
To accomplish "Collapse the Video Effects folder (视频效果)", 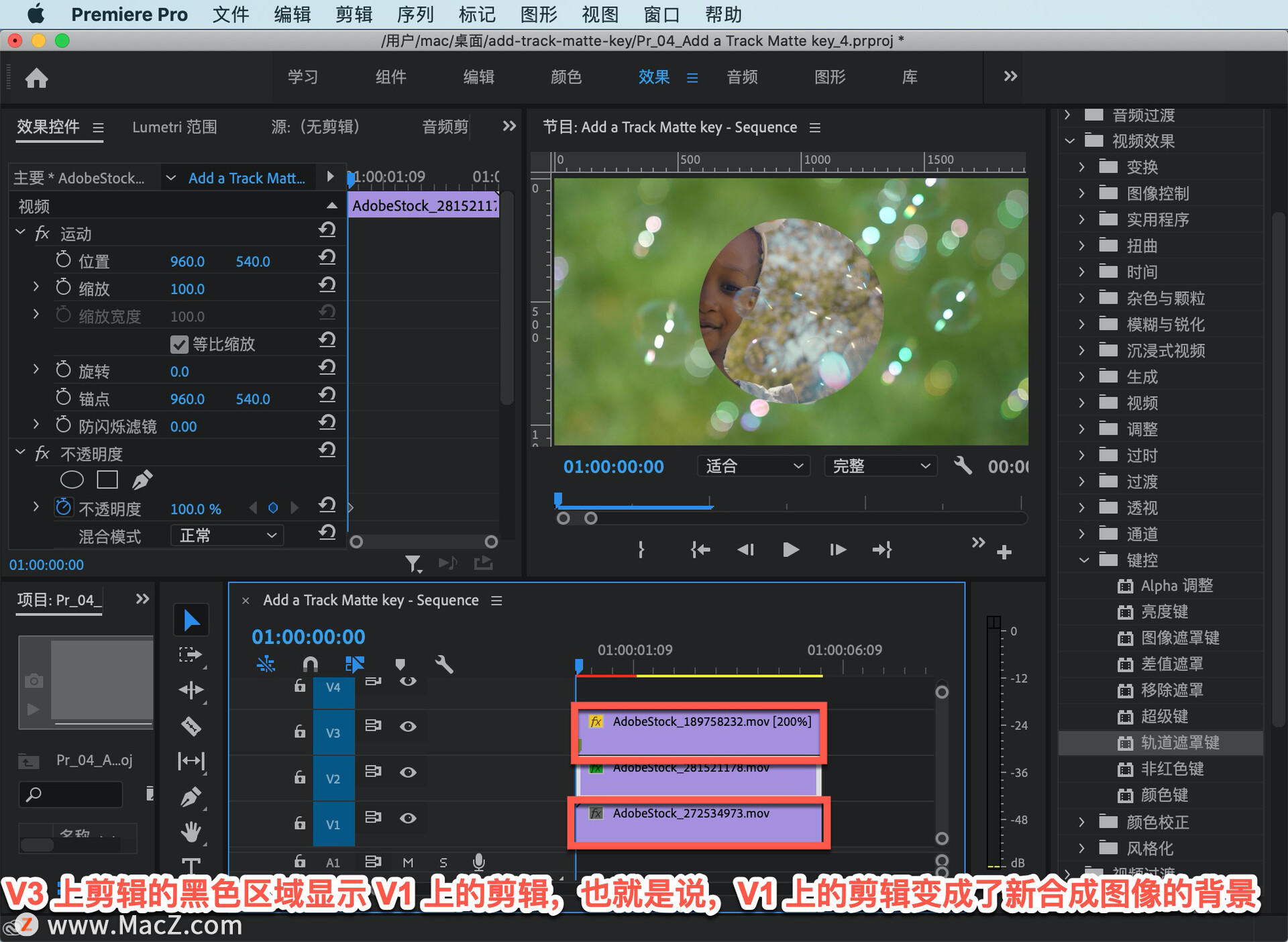I will 1069,141.
